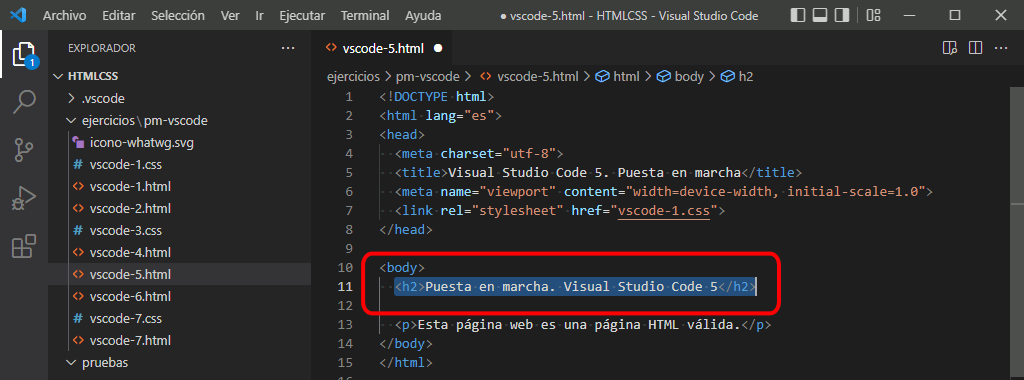Click body symbol in breadcrumb
This screenshot has height=380, width=1024.
[680, 76]
